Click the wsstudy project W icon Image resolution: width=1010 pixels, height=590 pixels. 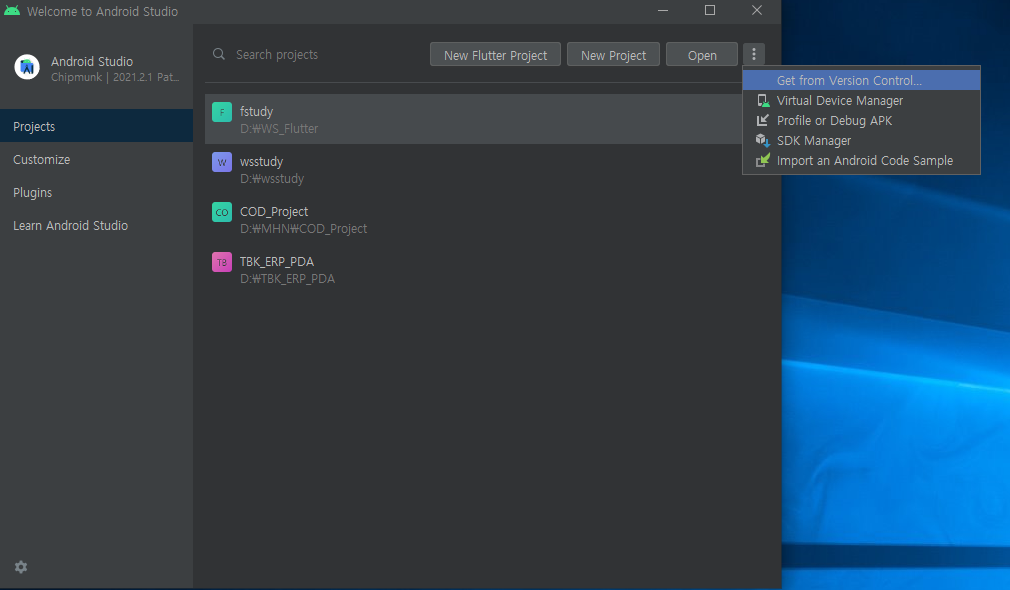[x=222, y=162]
